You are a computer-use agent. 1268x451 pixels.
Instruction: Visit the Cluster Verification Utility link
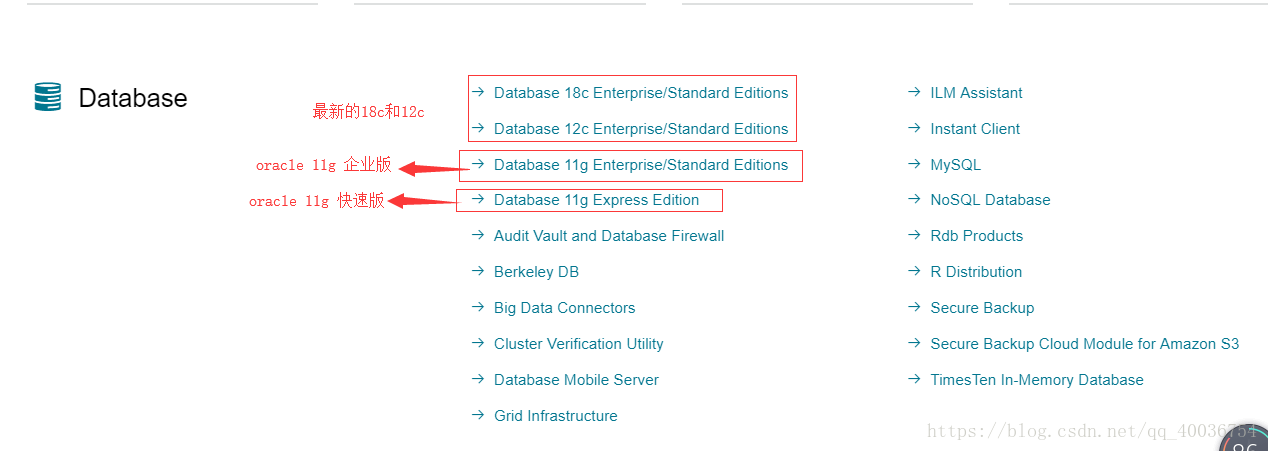(578, 344)
